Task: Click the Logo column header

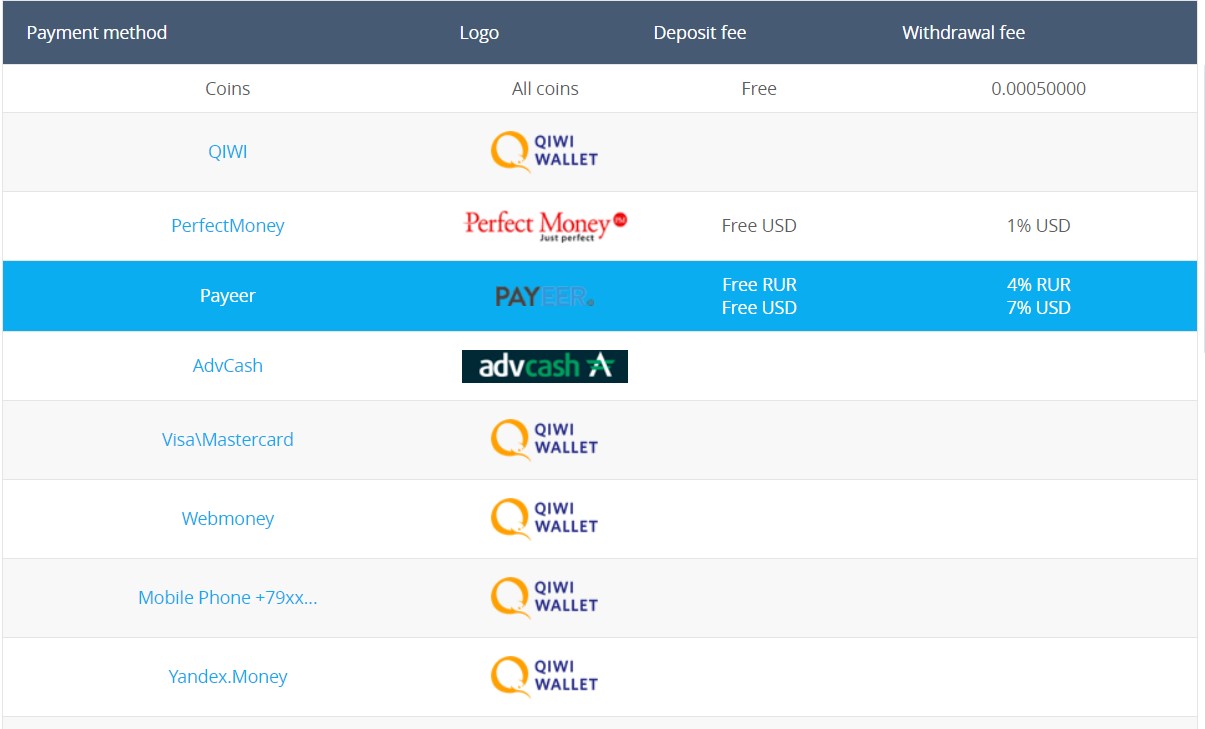Action: pyautogui.click(x=479, y=33)
